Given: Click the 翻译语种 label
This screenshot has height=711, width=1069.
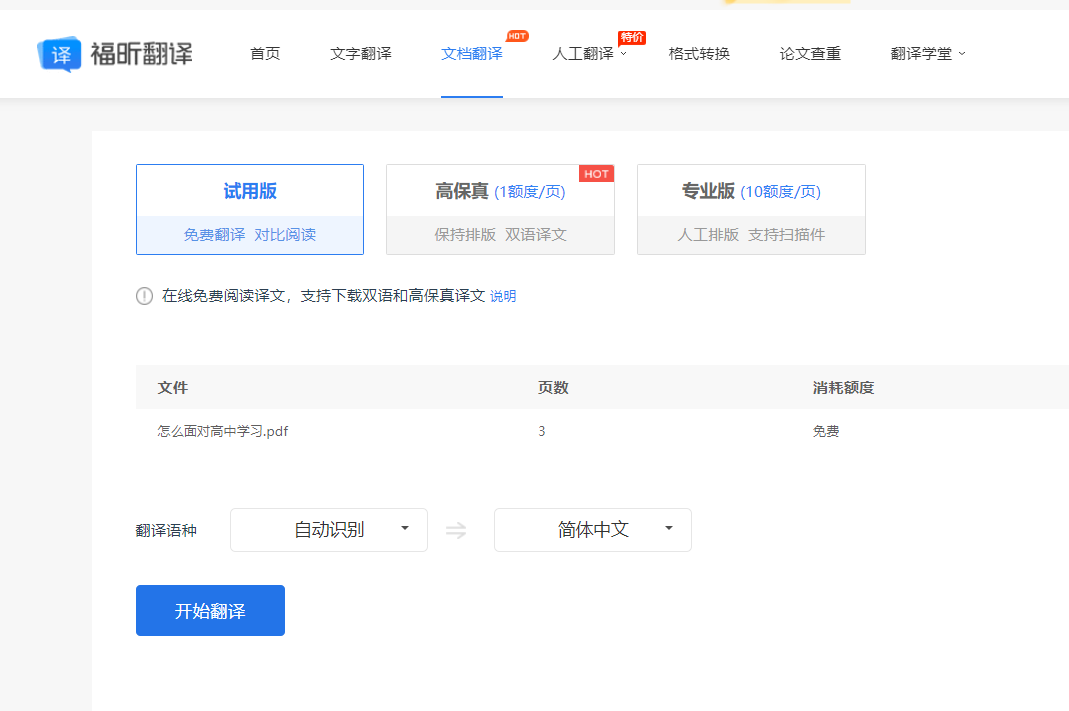Looking at the screenshot, I should [166, 531].
